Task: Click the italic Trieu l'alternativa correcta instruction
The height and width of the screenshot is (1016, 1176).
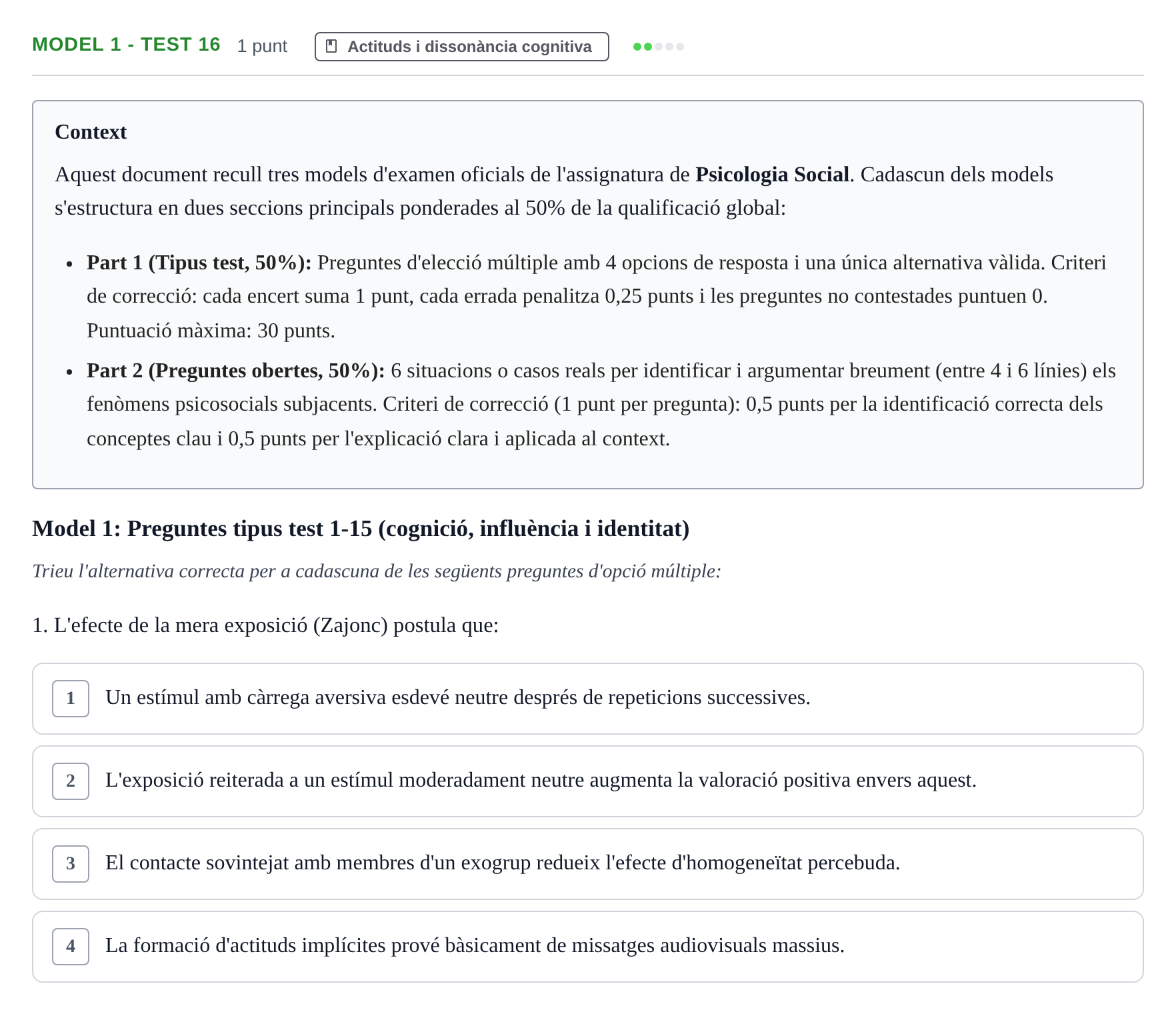Action: click(x=377, y=571)
